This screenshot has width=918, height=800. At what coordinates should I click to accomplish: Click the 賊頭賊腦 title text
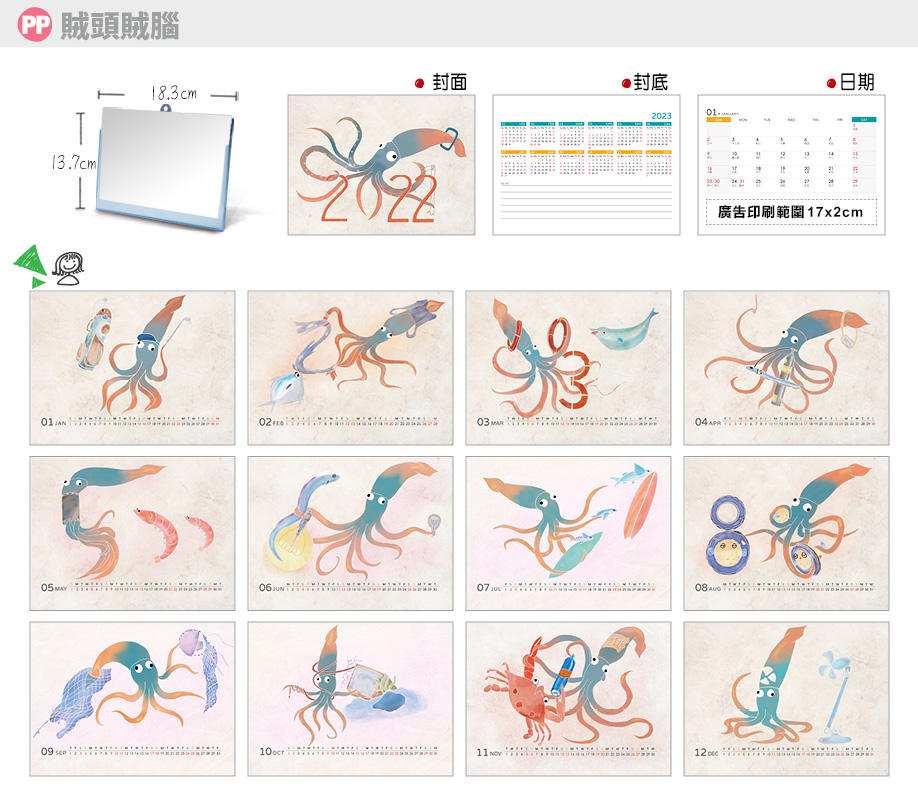120,27
